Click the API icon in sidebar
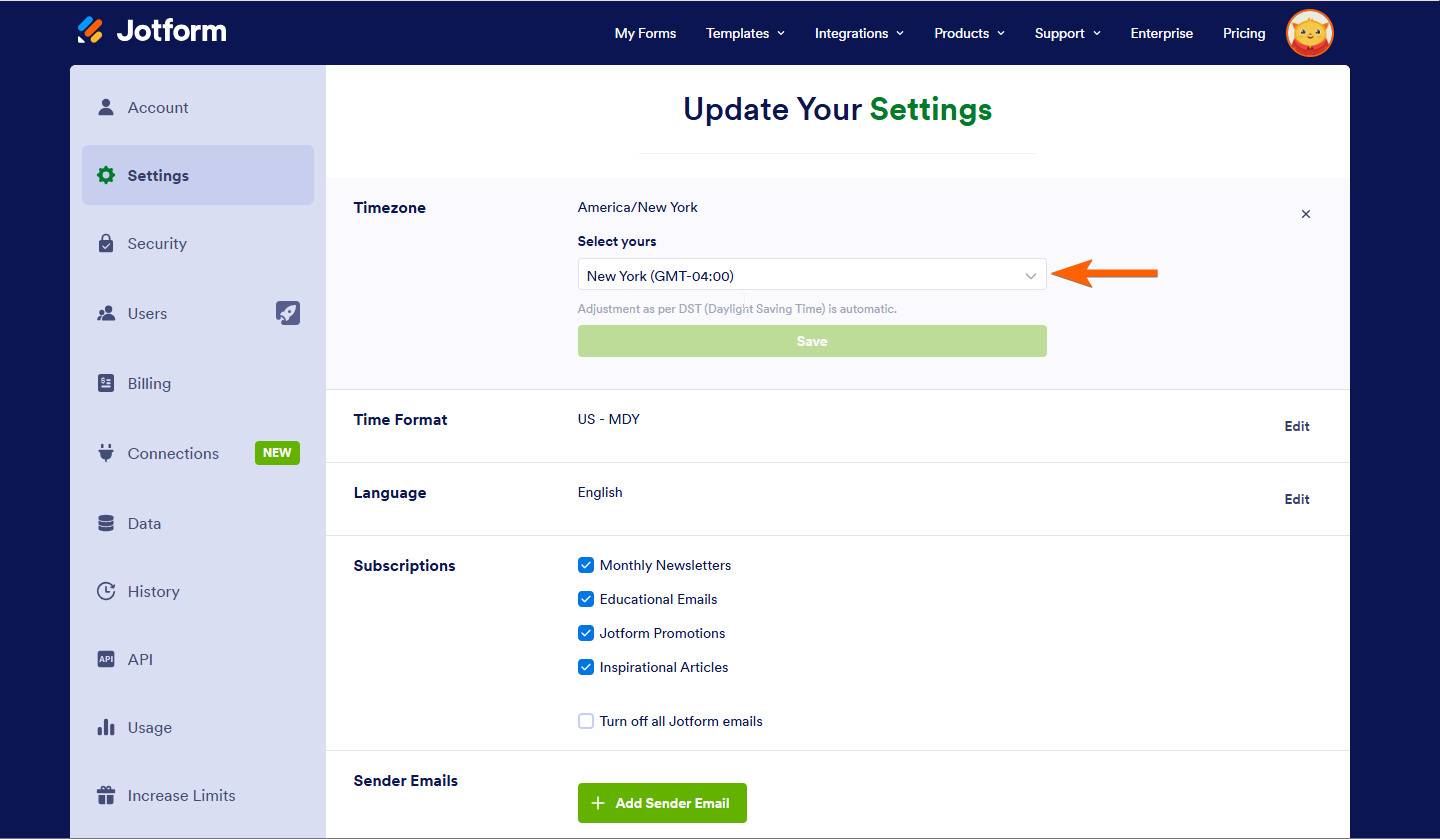 click(x=106, y=659)
